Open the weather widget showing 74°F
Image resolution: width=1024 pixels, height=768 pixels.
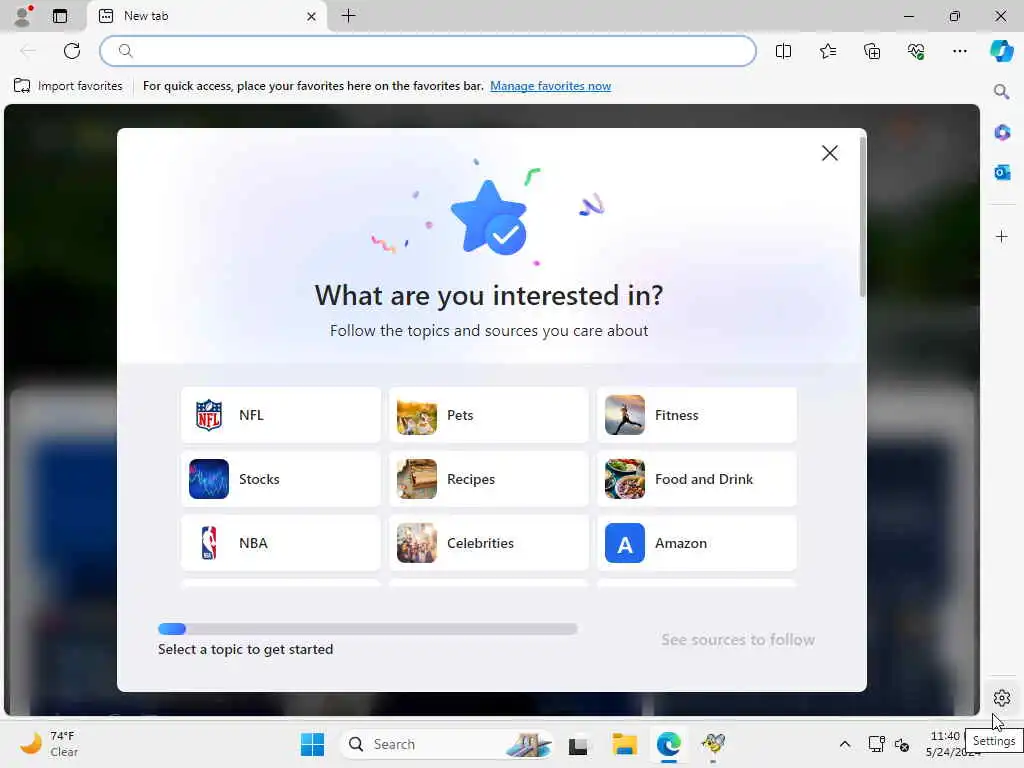[48, 744]
